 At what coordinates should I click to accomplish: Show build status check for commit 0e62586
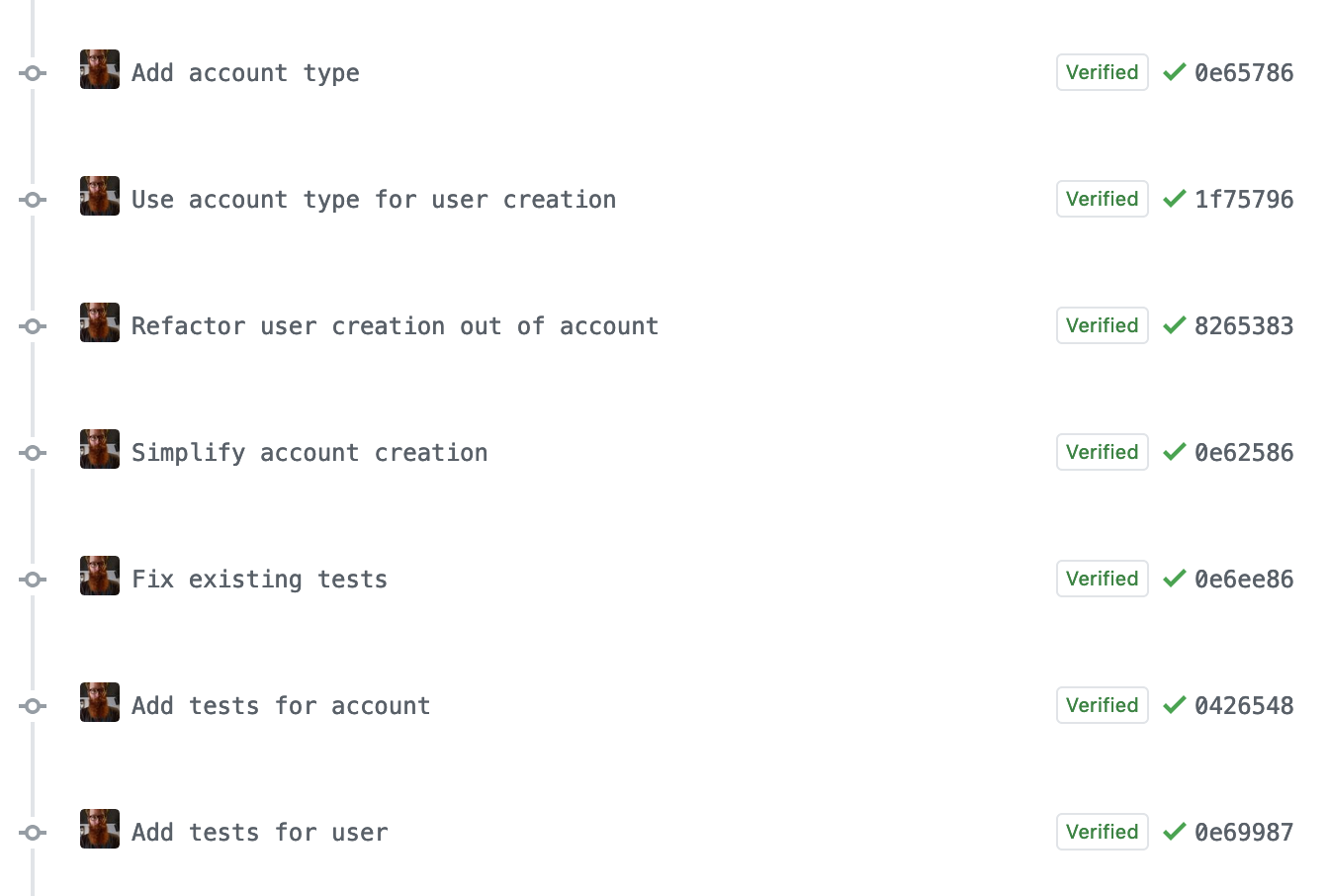click(1175, 452)
